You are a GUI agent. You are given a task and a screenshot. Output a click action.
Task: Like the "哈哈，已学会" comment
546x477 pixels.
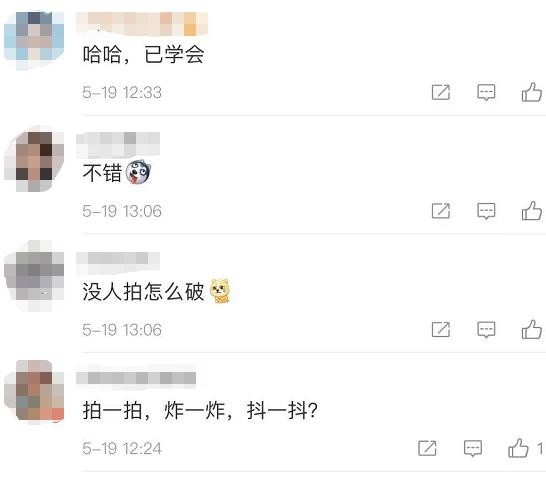click(531, 92)
